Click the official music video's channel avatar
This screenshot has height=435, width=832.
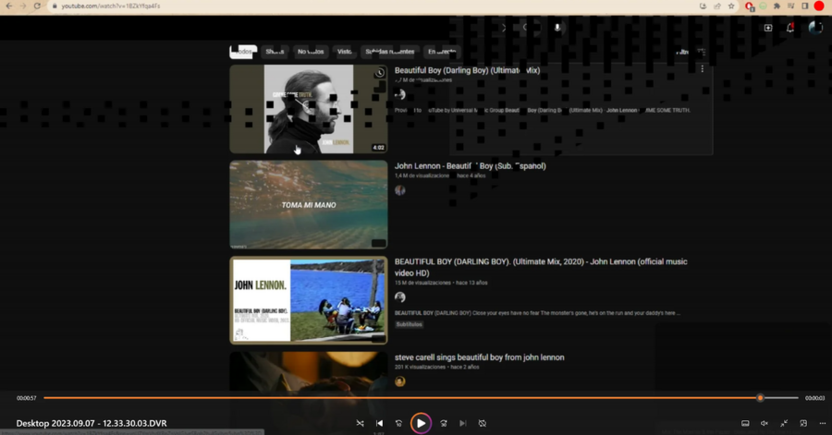[x=400, y=297]
